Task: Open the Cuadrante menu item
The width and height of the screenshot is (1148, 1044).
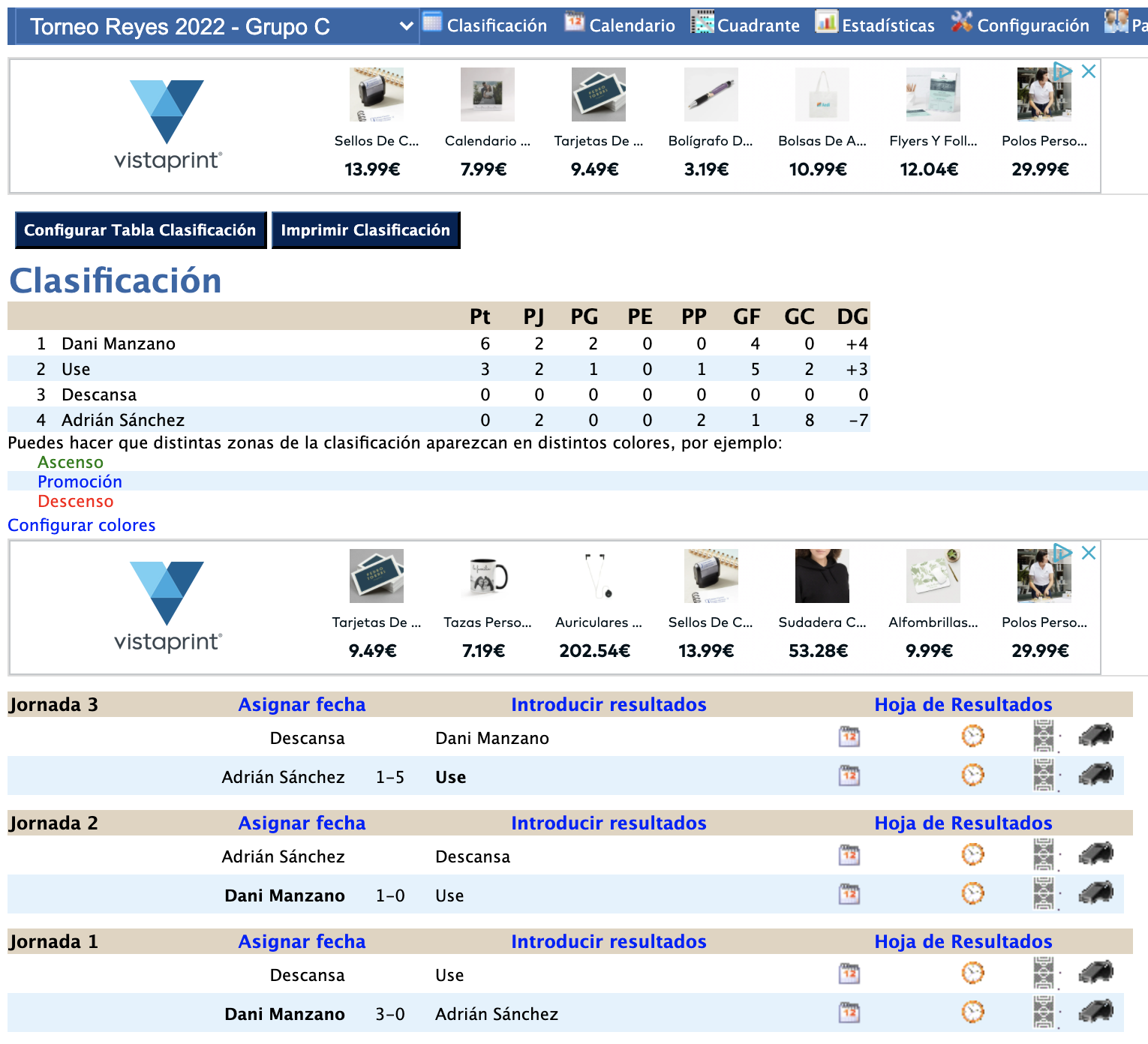Action: coord(745,25)
